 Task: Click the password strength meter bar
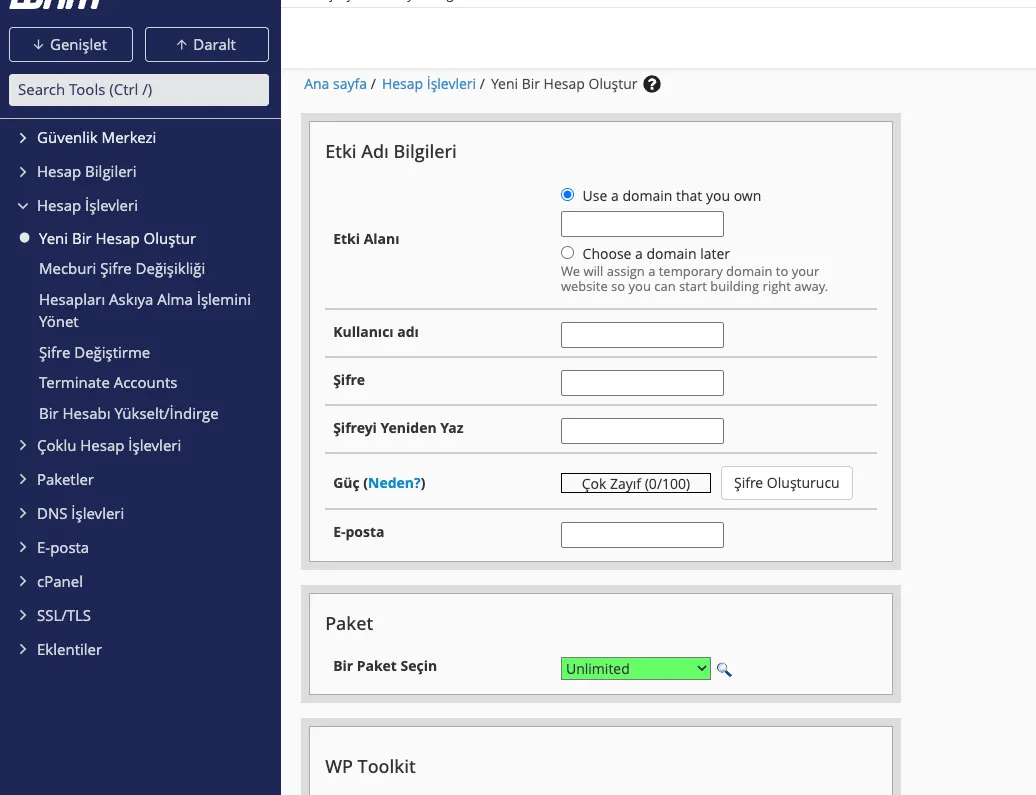(x=636, y=484)
